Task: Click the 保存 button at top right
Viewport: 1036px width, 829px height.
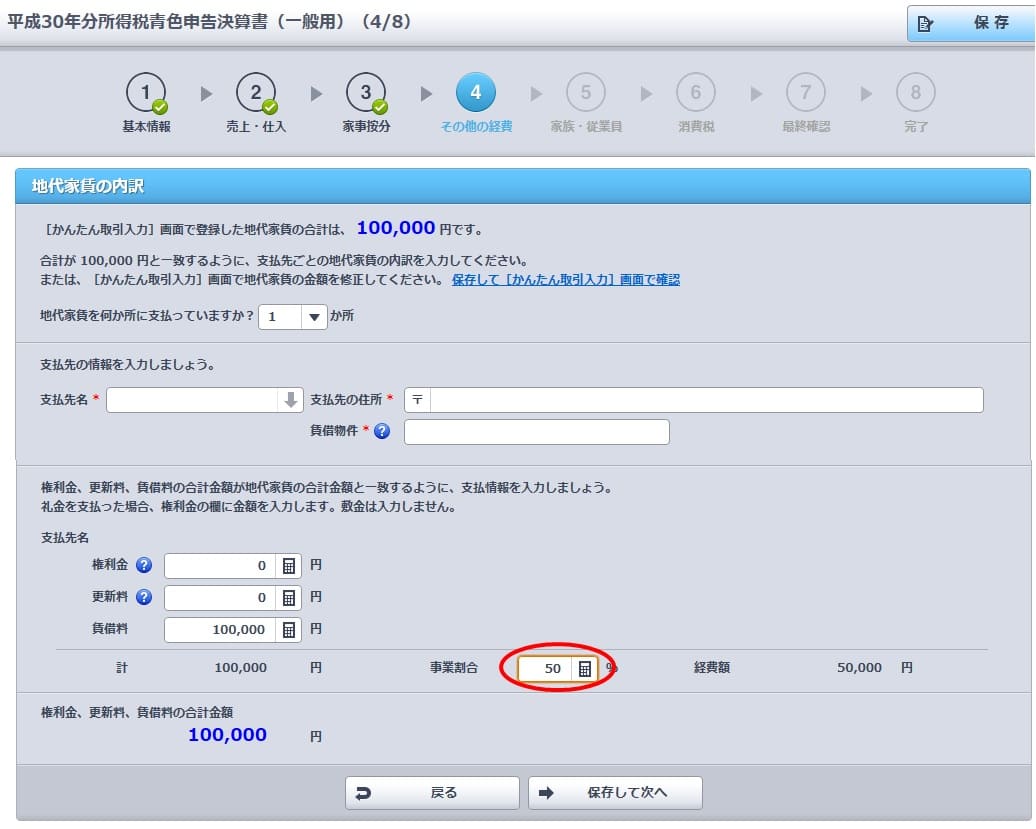Action: 970,24
